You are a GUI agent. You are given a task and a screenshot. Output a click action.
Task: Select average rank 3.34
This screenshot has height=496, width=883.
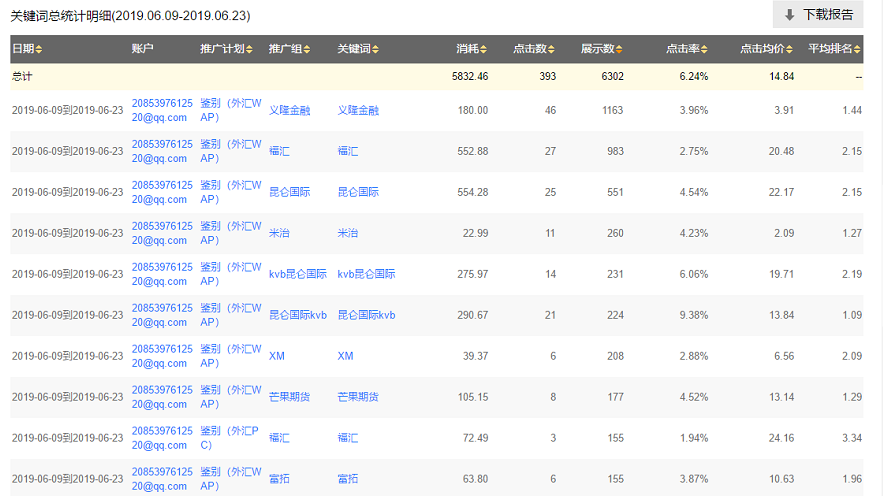click(852, 438)
